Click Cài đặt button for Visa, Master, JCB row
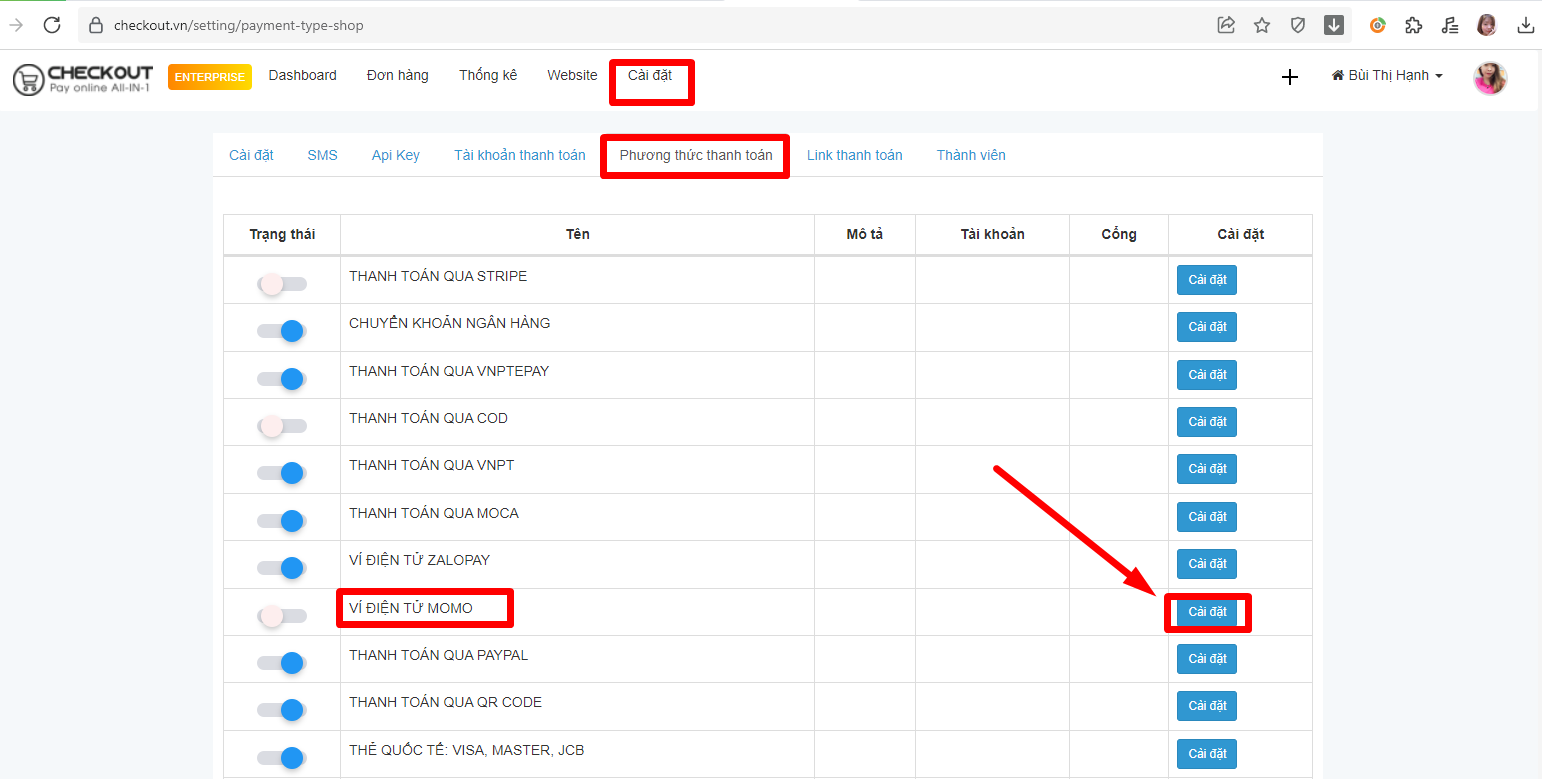1542x779 pixels. [x=1207, y=754]
